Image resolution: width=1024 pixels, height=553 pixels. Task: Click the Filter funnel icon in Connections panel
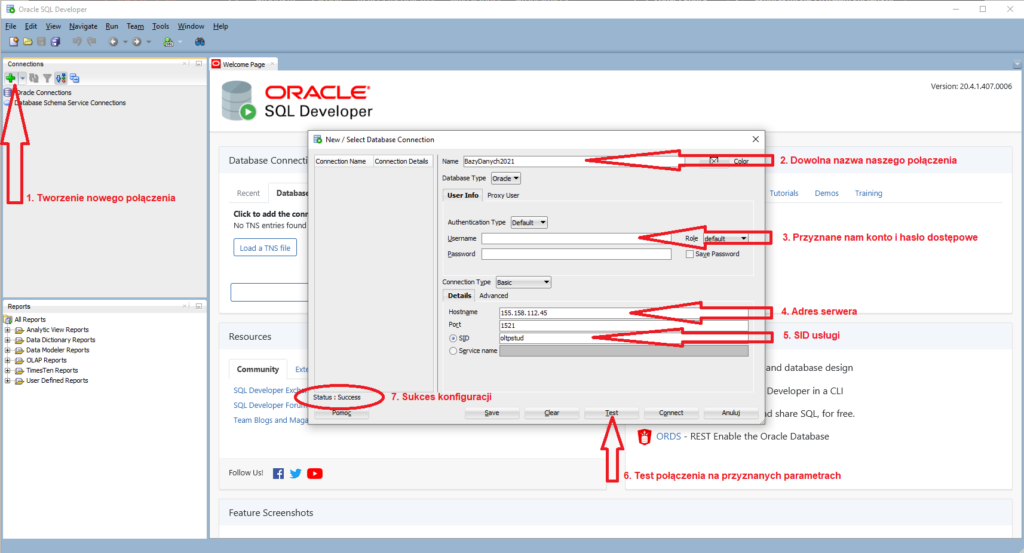click(47, 77)
